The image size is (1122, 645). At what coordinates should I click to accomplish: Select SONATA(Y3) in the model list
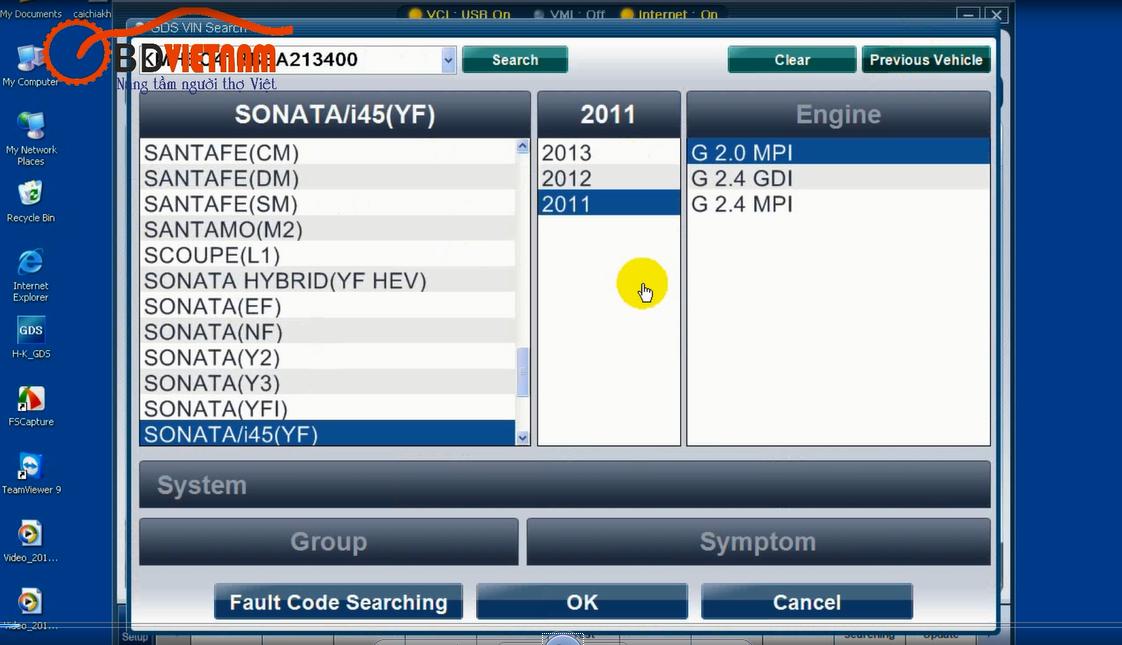tap(328, 383)
